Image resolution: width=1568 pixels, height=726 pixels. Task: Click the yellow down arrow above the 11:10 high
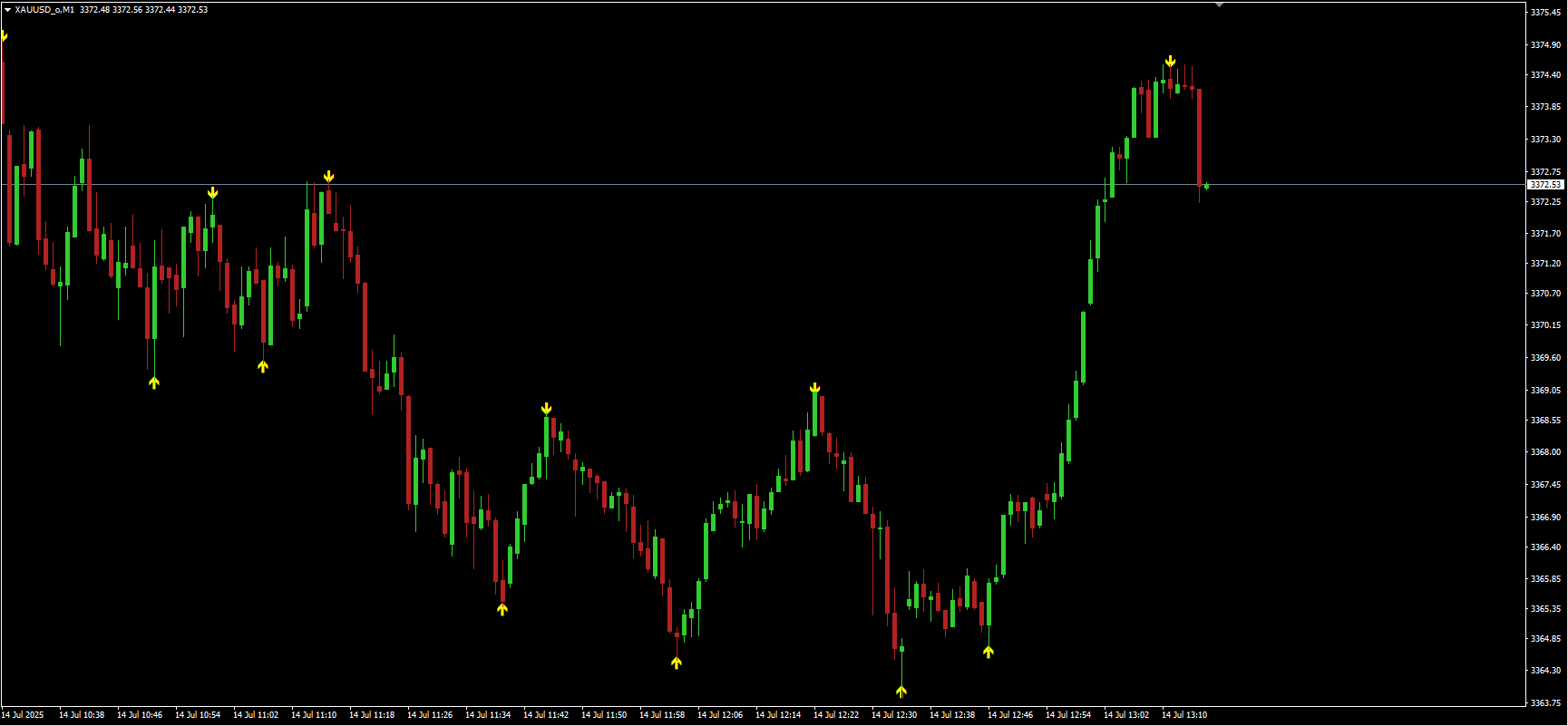coord(328,177)
